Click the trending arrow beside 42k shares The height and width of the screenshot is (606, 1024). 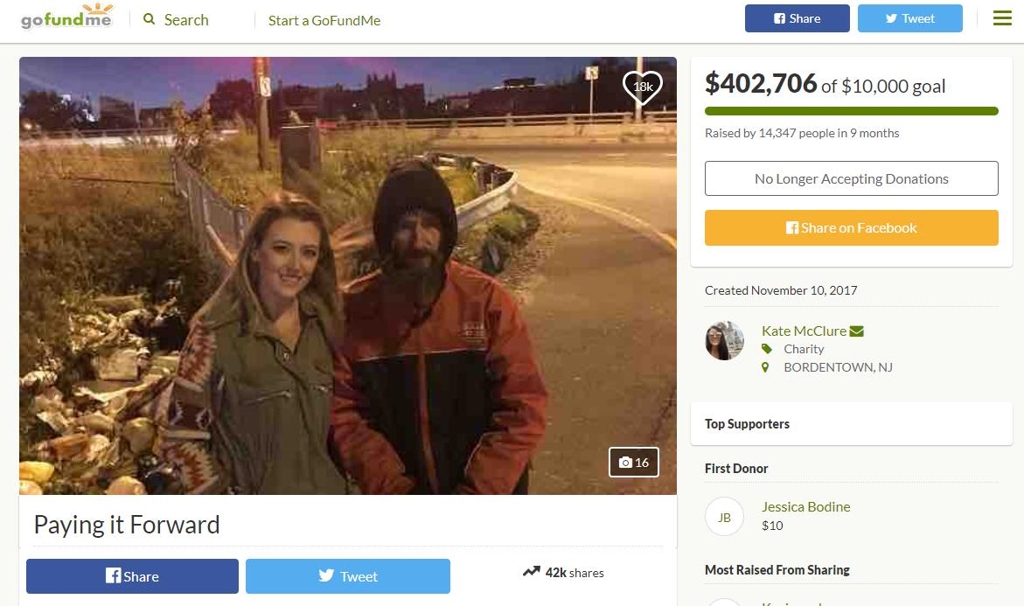531,571
